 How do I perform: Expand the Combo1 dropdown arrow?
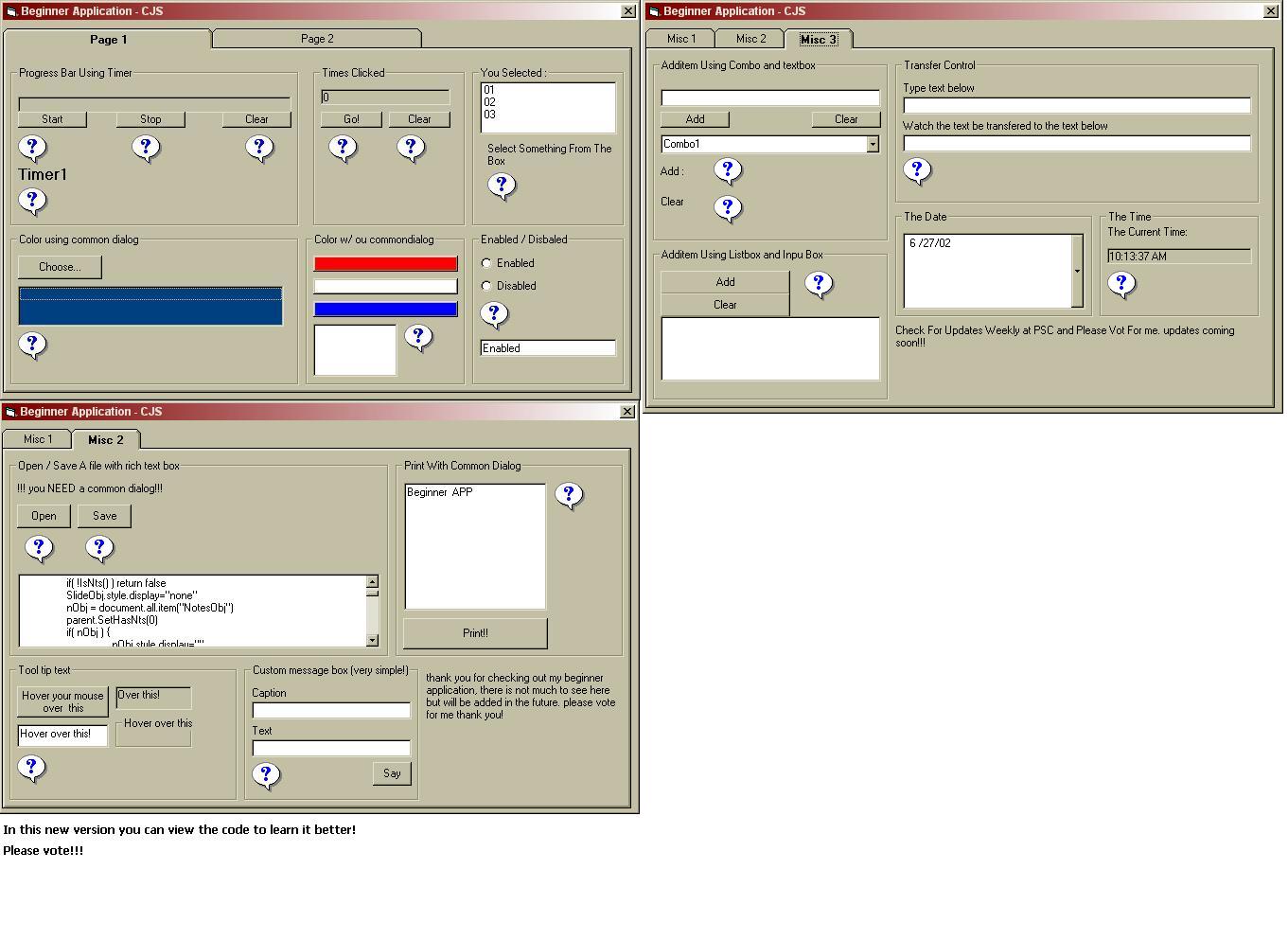[x=873, y=144]
